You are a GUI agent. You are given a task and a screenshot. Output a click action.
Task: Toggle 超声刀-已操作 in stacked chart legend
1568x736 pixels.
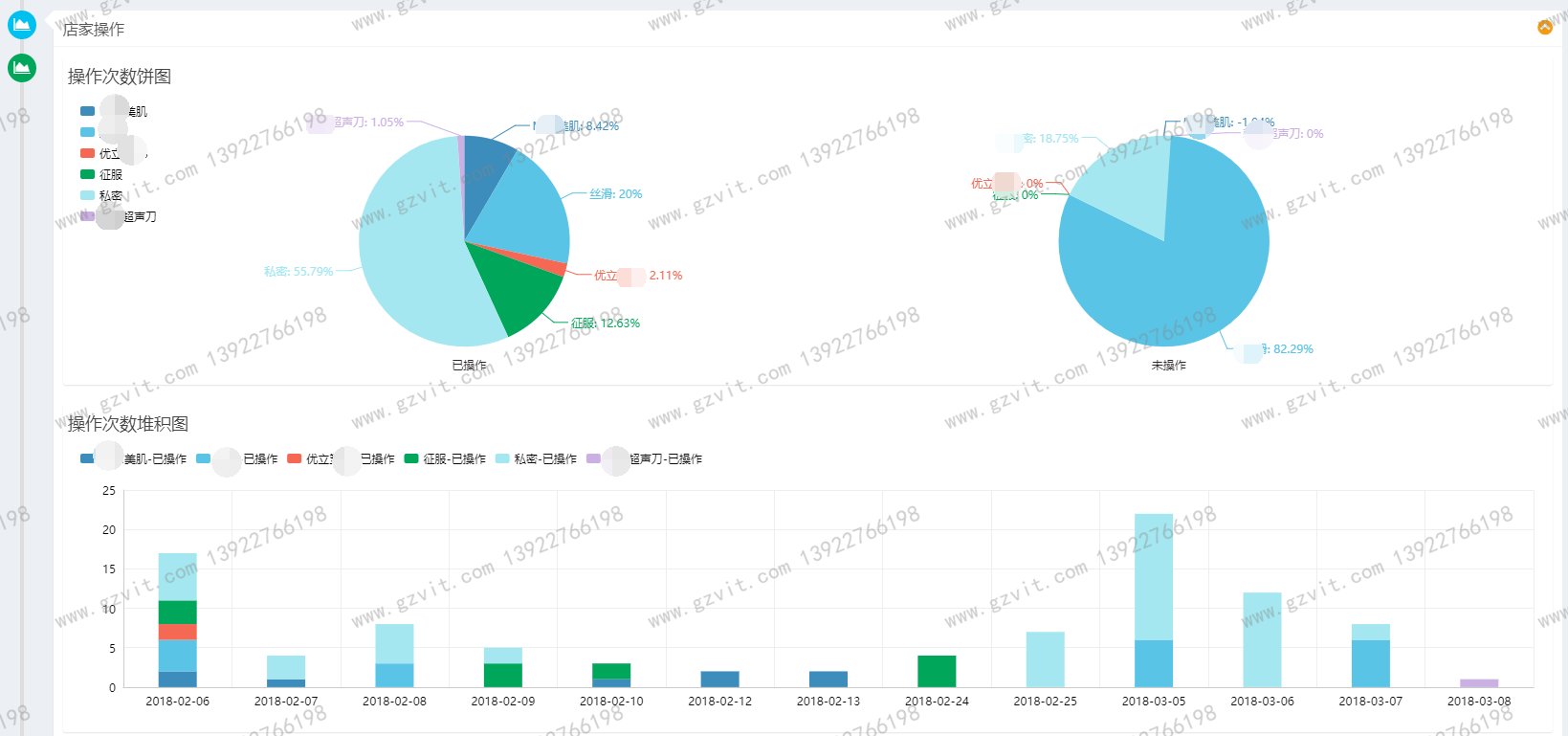(644, 458)
